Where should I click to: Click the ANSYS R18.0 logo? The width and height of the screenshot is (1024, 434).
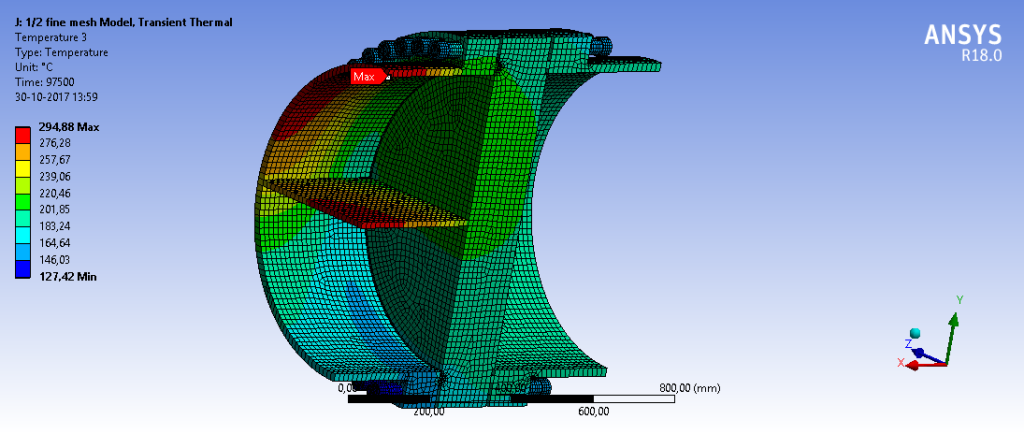tap(962, 43)
